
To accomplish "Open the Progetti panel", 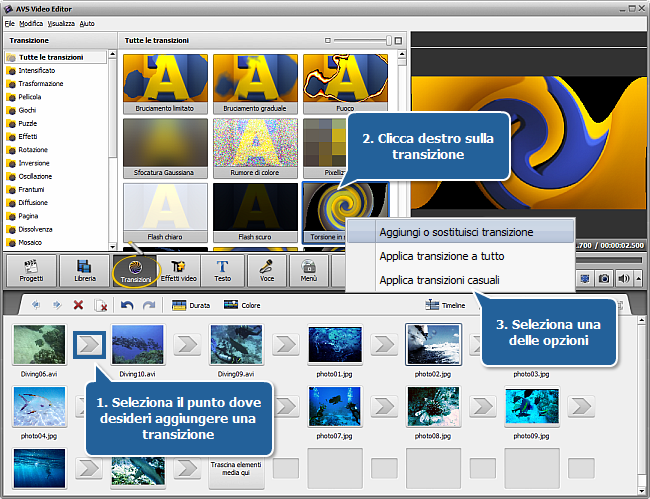I will pos(32,271).
